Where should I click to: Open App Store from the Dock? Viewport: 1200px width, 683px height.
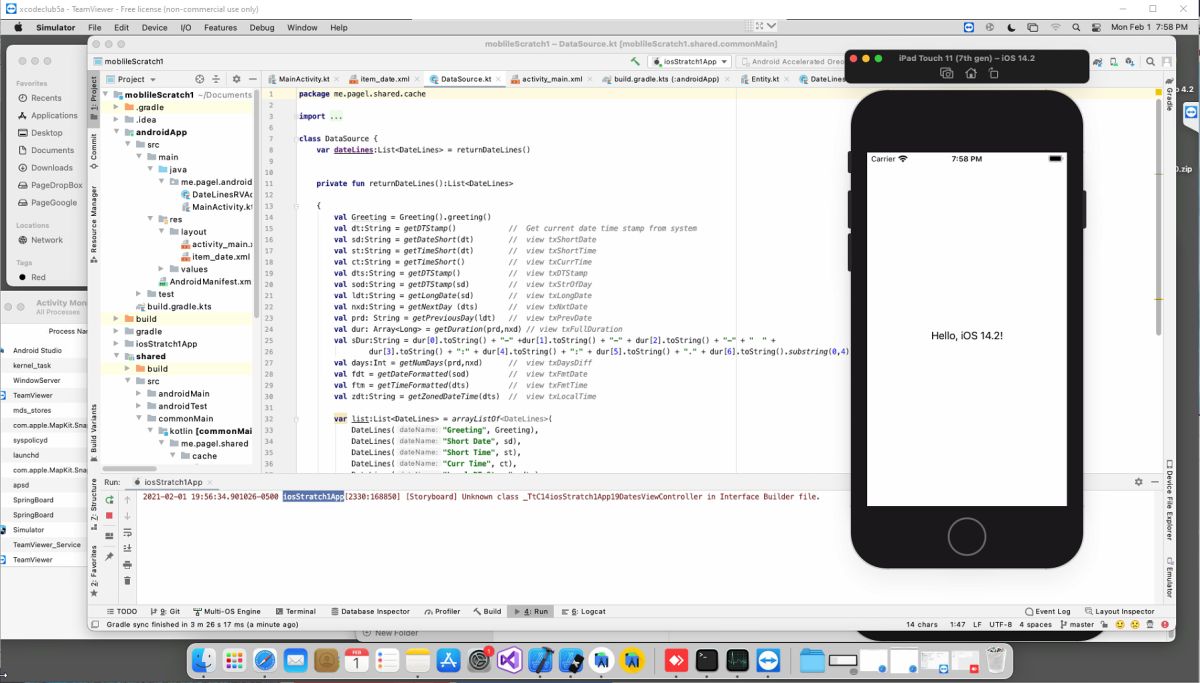pos(448,660)
